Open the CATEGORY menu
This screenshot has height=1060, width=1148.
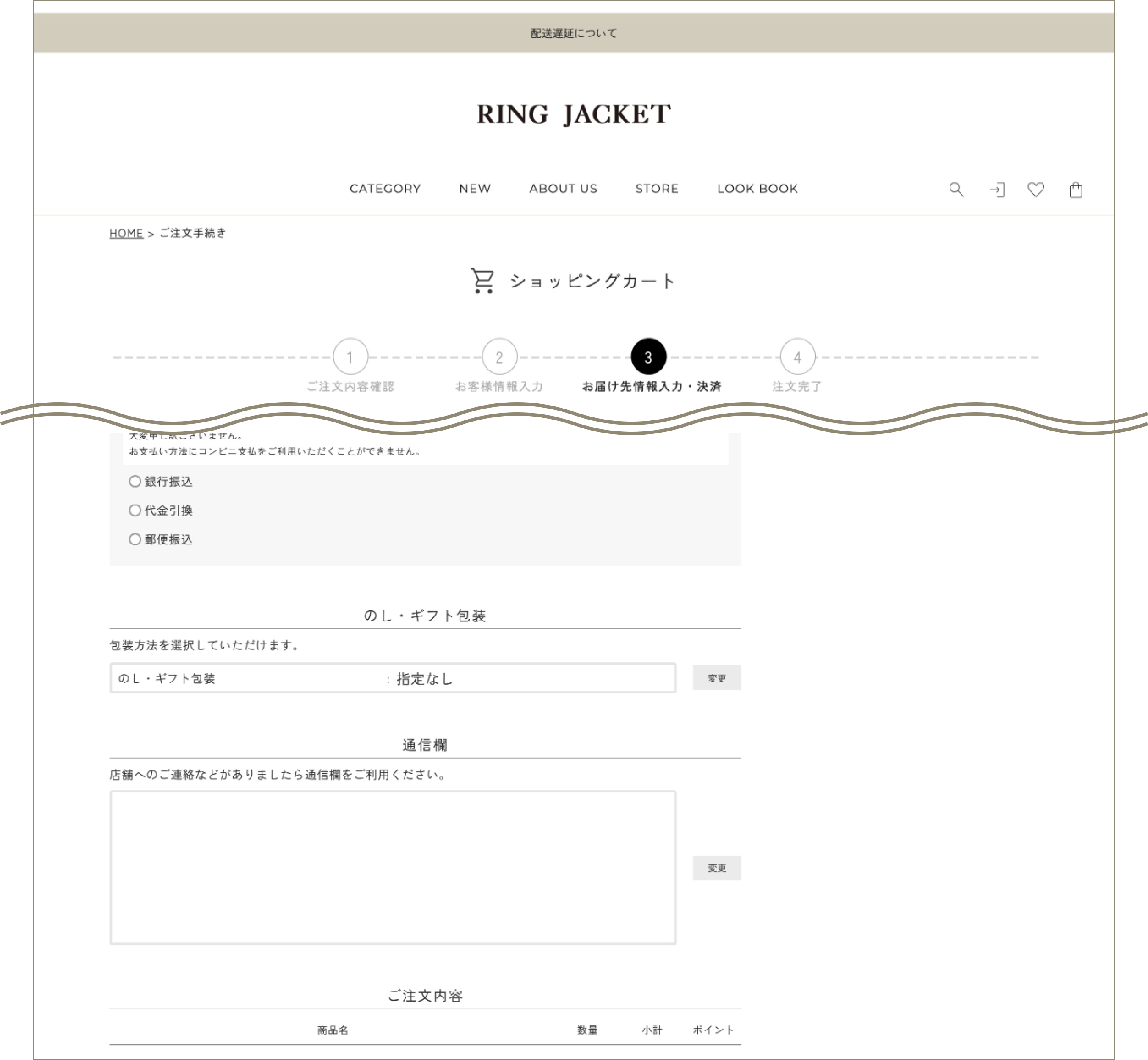385,189
